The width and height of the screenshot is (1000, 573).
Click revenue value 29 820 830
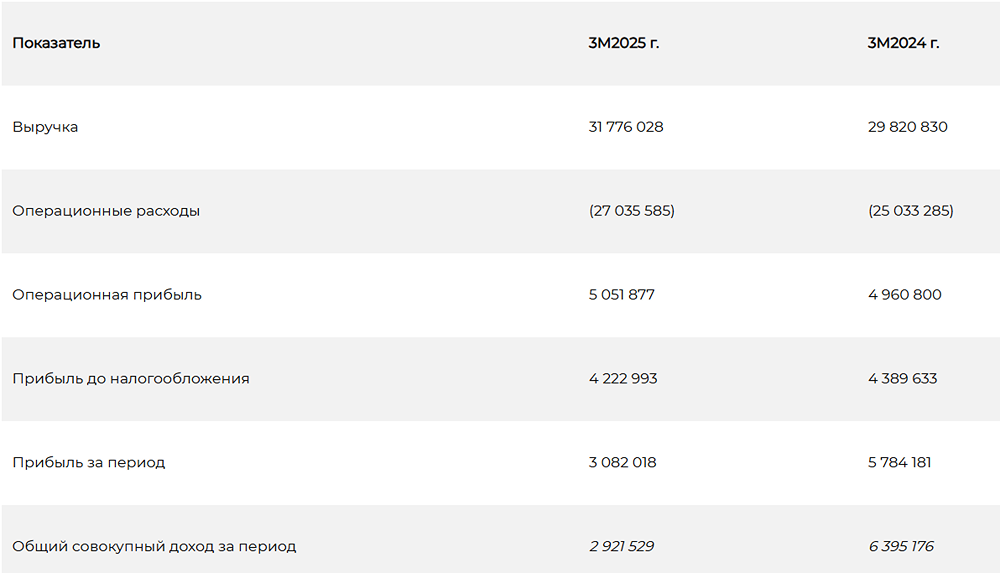click(907, 127)
